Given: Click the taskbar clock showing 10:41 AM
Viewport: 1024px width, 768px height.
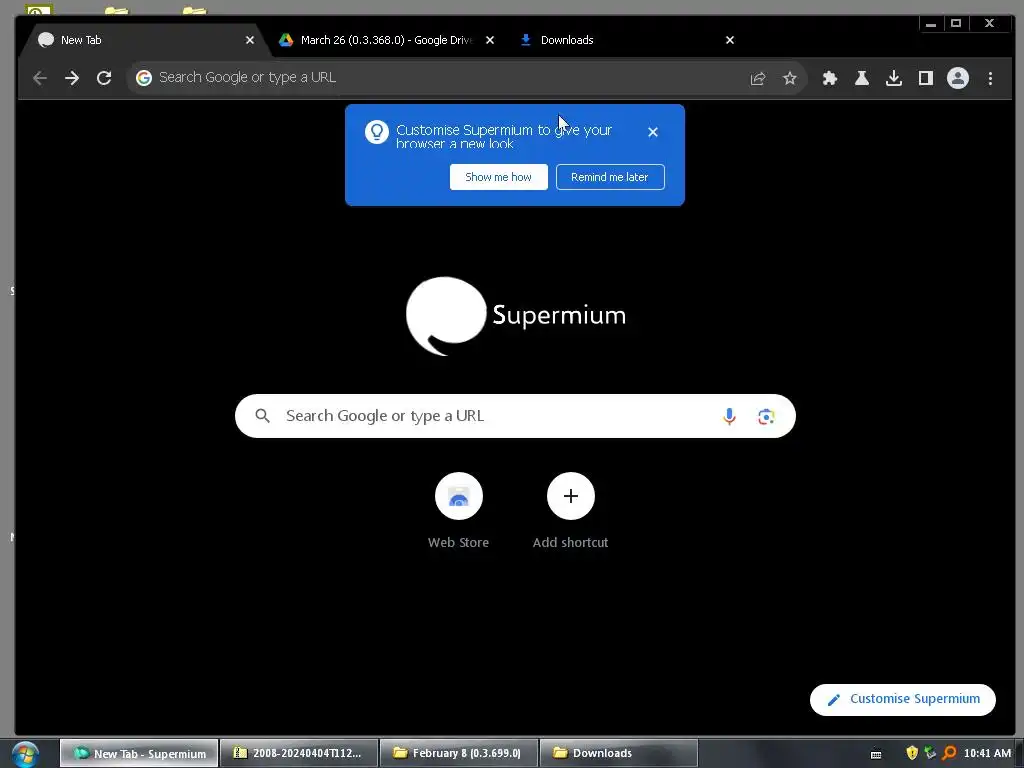Looking at the screenshot, I should pyautogui.click(x=987, y=753).
